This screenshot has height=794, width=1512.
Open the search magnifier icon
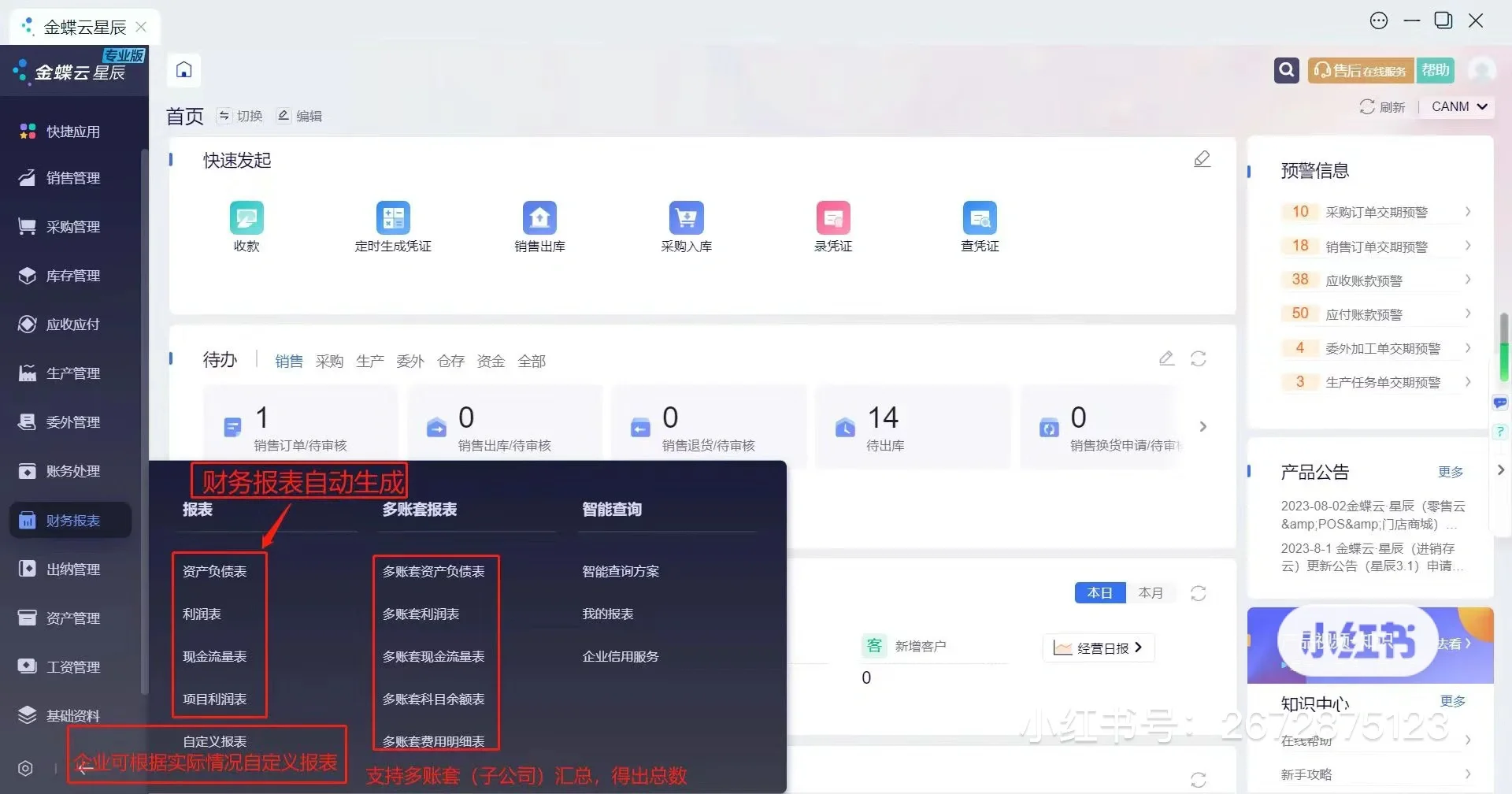click(1286, 70)
